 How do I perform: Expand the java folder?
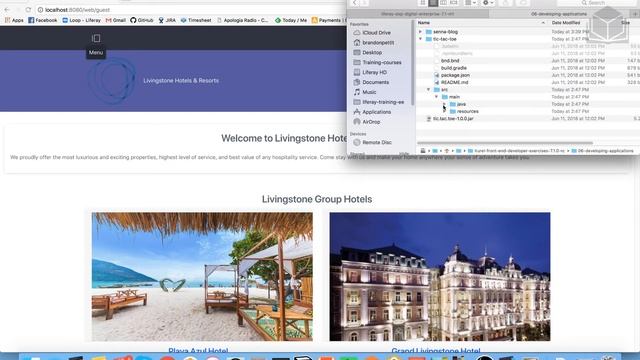pos(444,104)
